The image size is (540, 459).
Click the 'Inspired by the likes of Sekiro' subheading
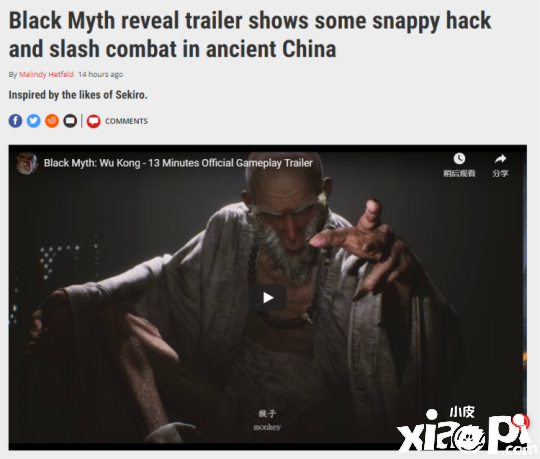(x=78, y=95)
